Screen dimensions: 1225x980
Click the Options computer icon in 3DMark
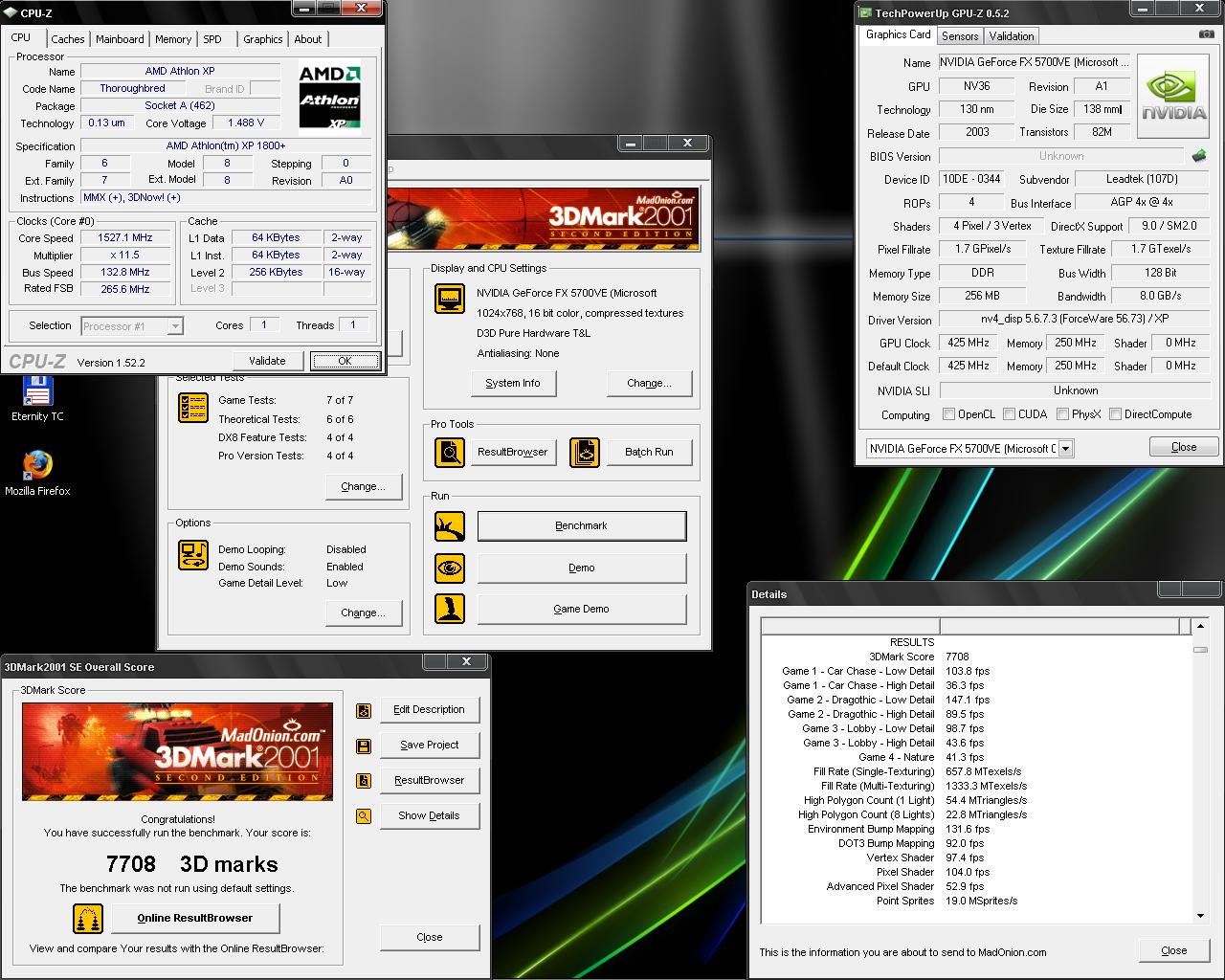pyautogui.click(x=193, y=555)
